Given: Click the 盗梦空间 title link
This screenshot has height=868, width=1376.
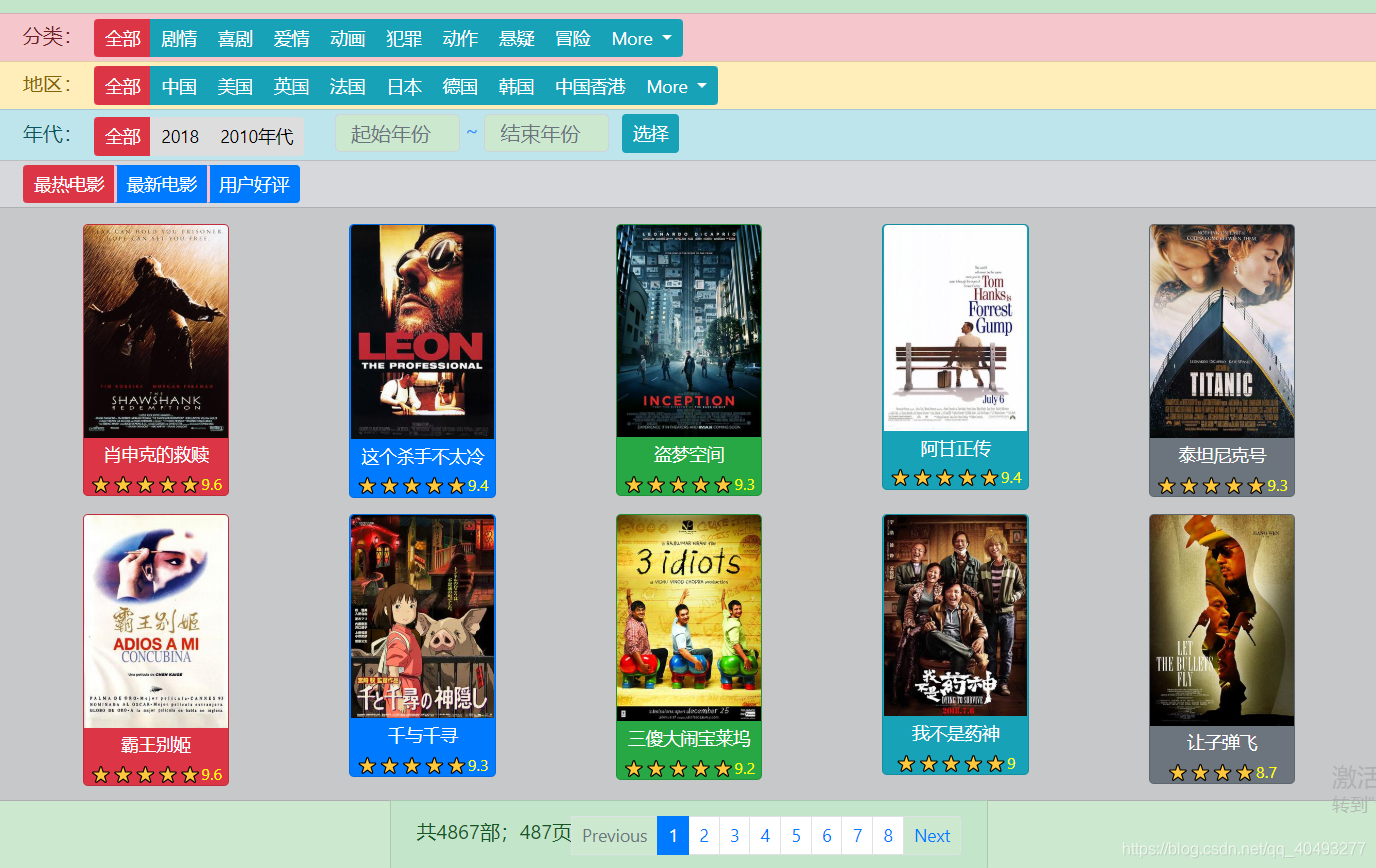Looking at the screenshot, I should click(689, 455).
